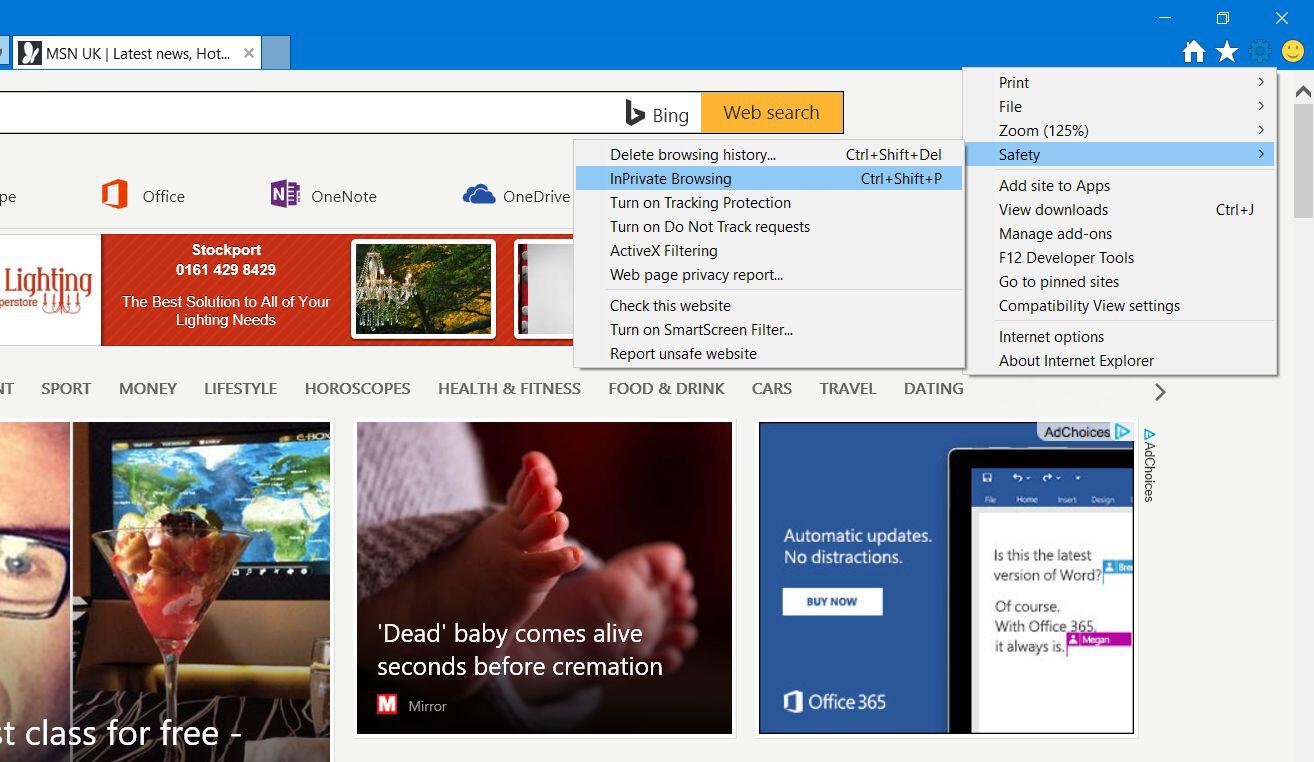Turn on Do Not Track requests

point(769,226)
